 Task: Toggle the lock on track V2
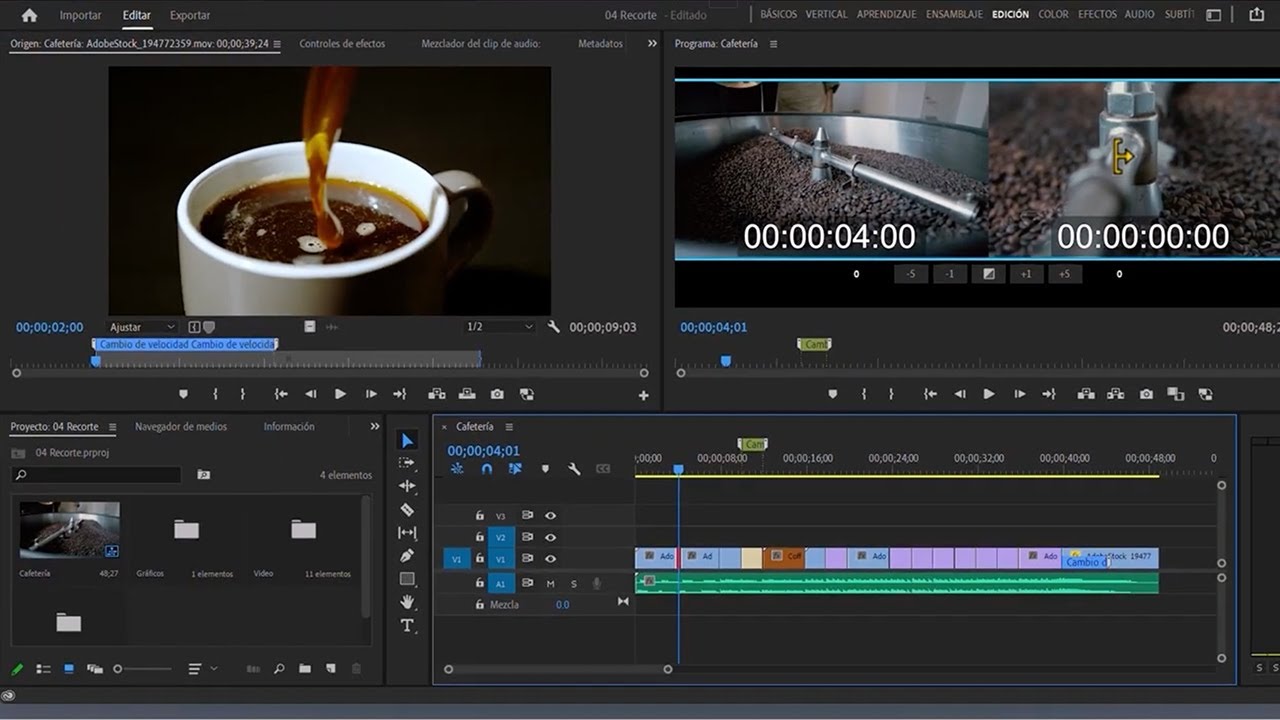[x=480, y=537]
